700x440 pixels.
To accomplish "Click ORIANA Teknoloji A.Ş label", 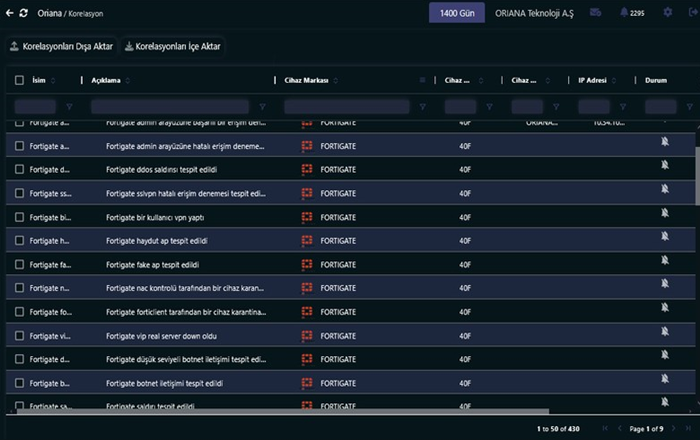I will point(534,13).
